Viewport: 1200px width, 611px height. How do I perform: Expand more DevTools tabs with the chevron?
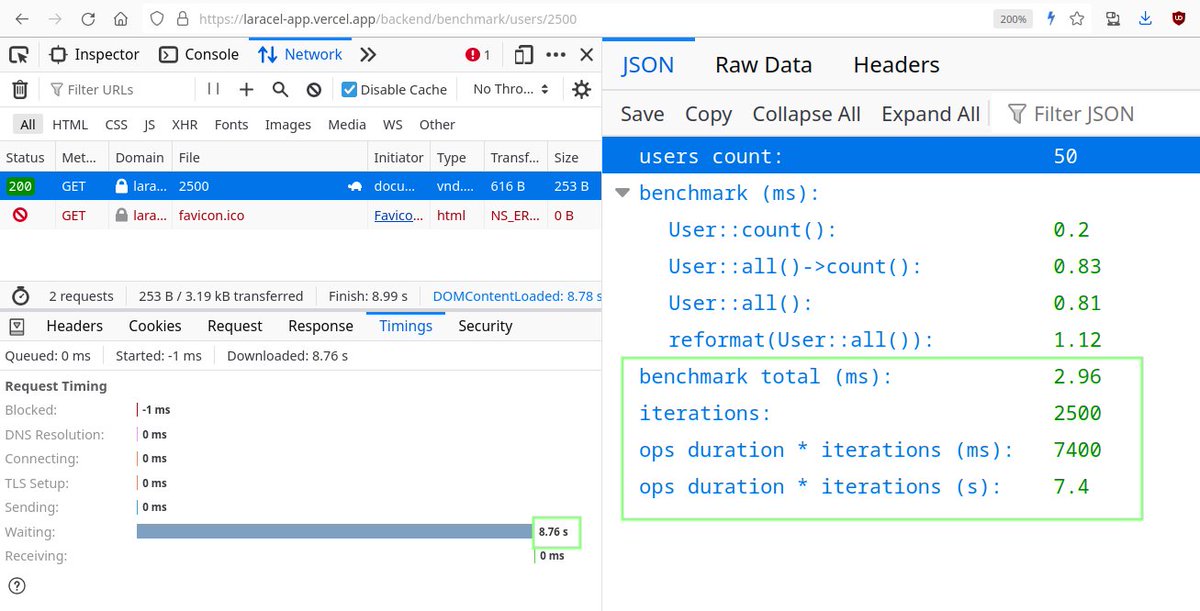[368, 55]
